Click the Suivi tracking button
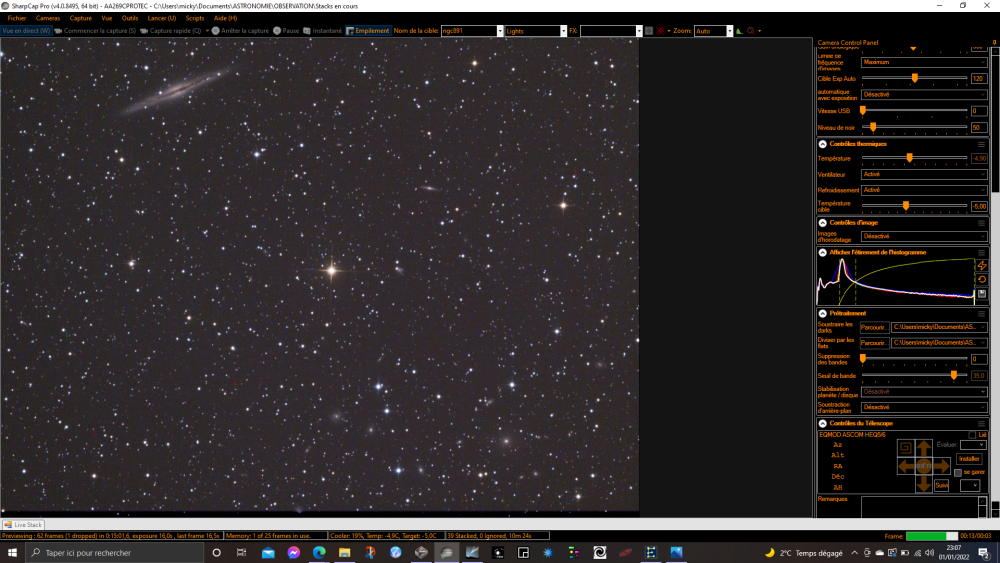 [x=941, y=485]
